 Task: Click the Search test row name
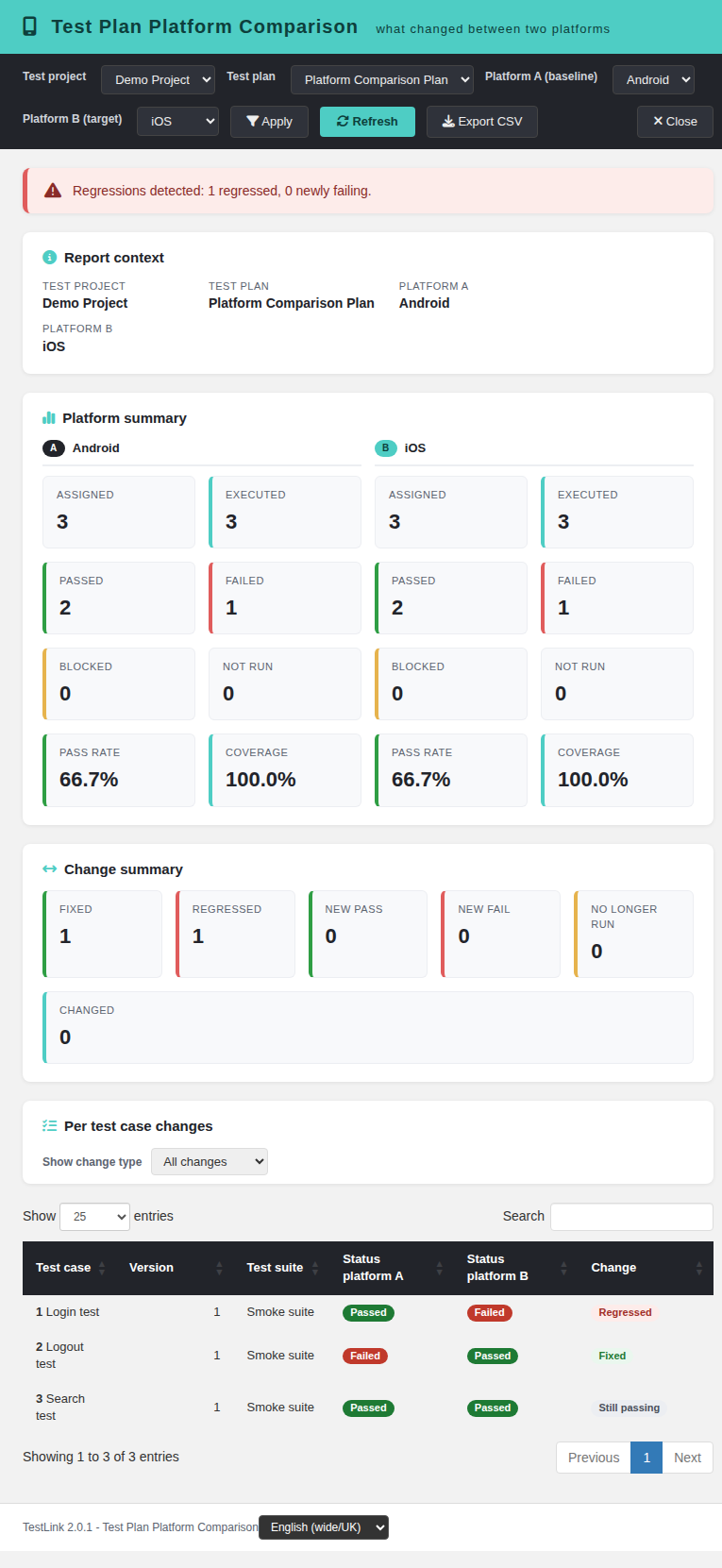pos(60,1408)
